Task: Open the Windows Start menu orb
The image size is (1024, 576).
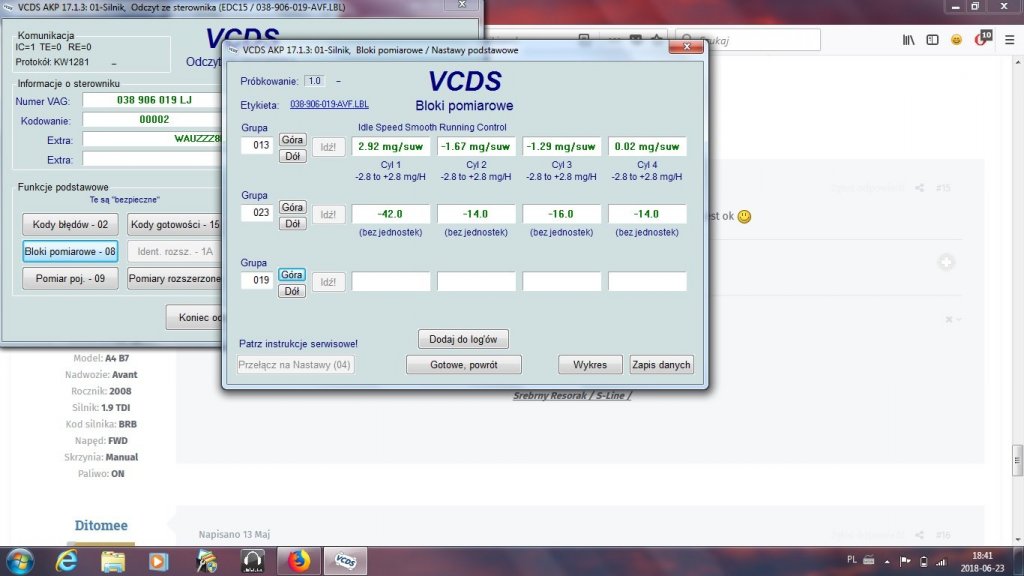Action: [x=19, y=561]
